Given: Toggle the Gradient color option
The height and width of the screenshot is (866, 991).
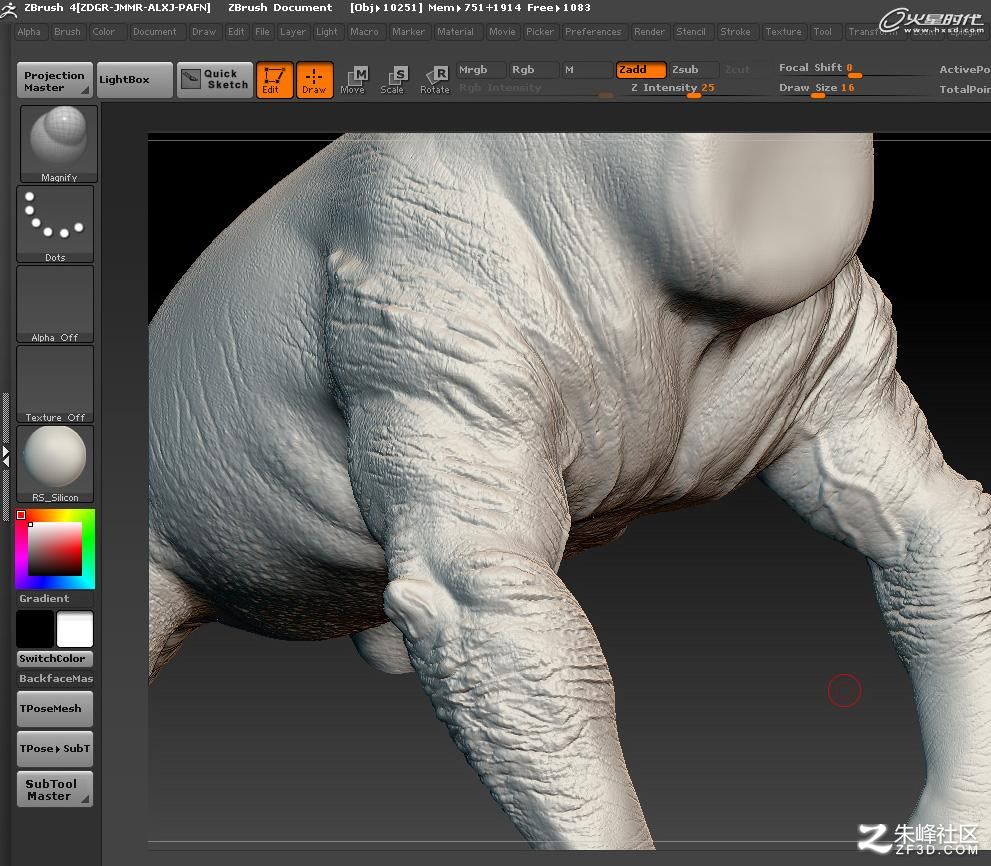Looking at the screenshot, I should tap(55, 599).
